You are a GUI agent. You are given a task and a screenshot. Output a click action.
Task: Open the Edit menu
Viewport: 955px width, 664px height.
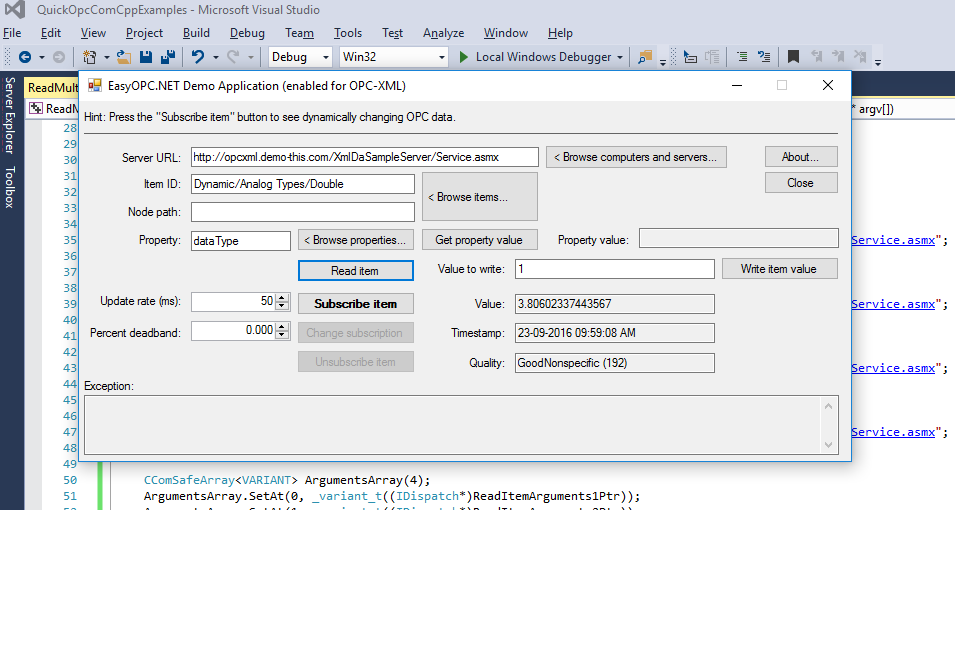(x=51, y=33)
